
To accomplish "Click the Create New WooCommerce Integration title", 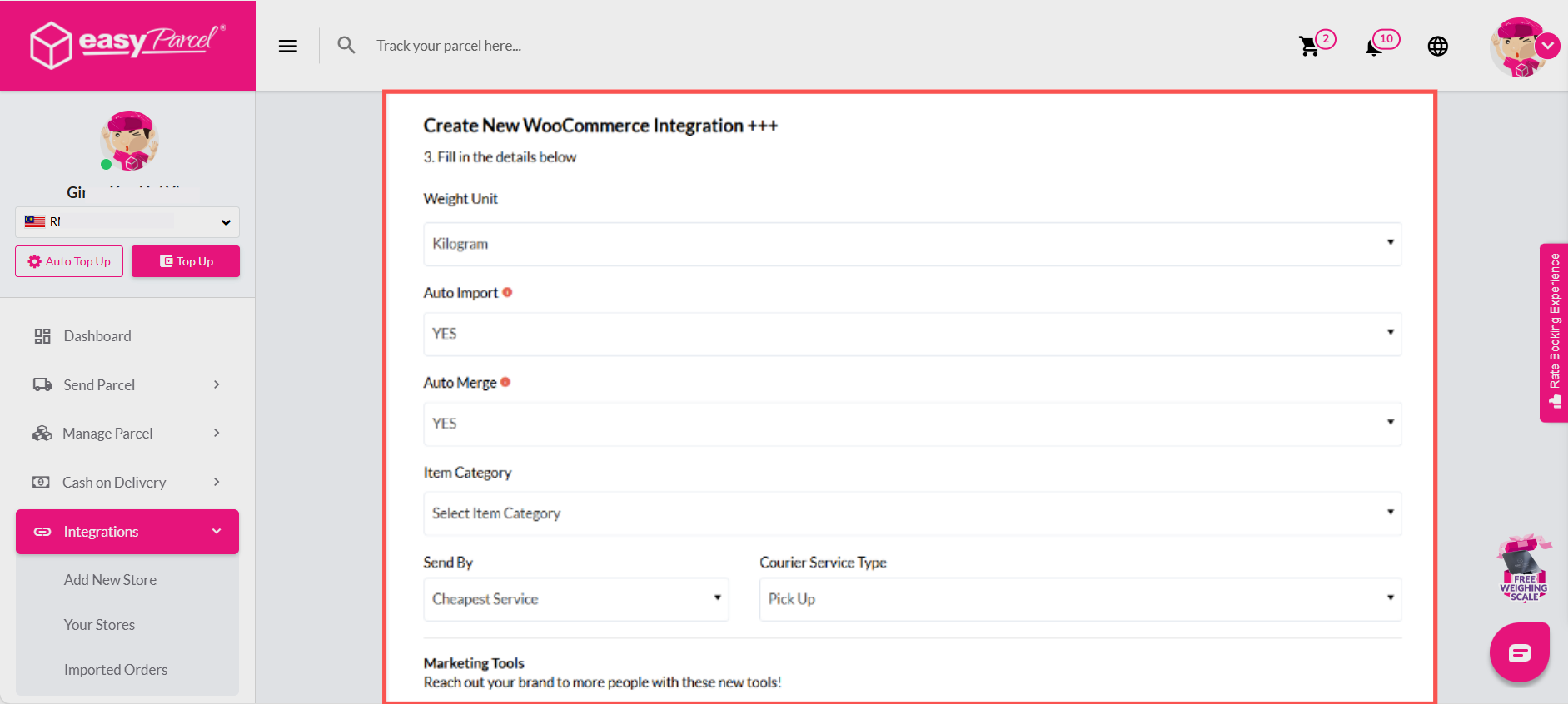I will pyautogui.click(x=600, y=126).
